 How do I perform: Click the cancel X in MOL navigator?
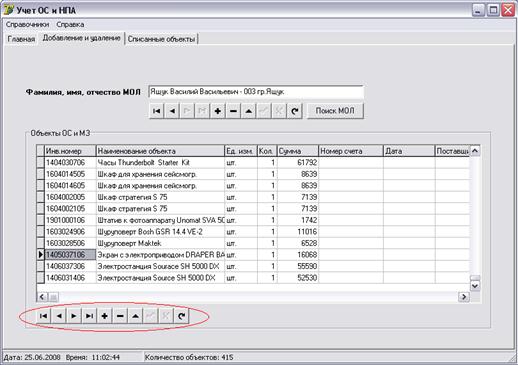[x=279, y=111]
